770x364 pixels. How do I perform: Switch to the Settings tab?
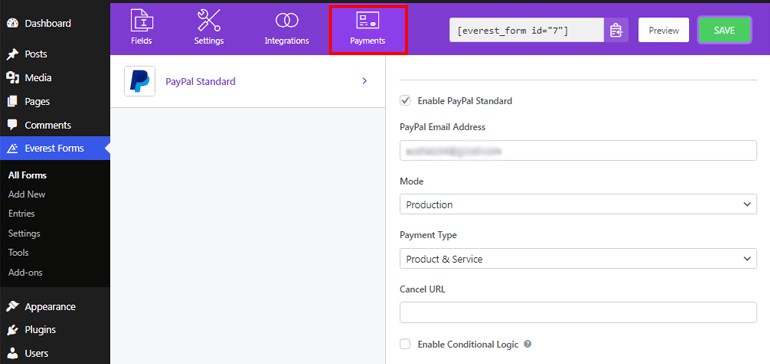[209, 28]
